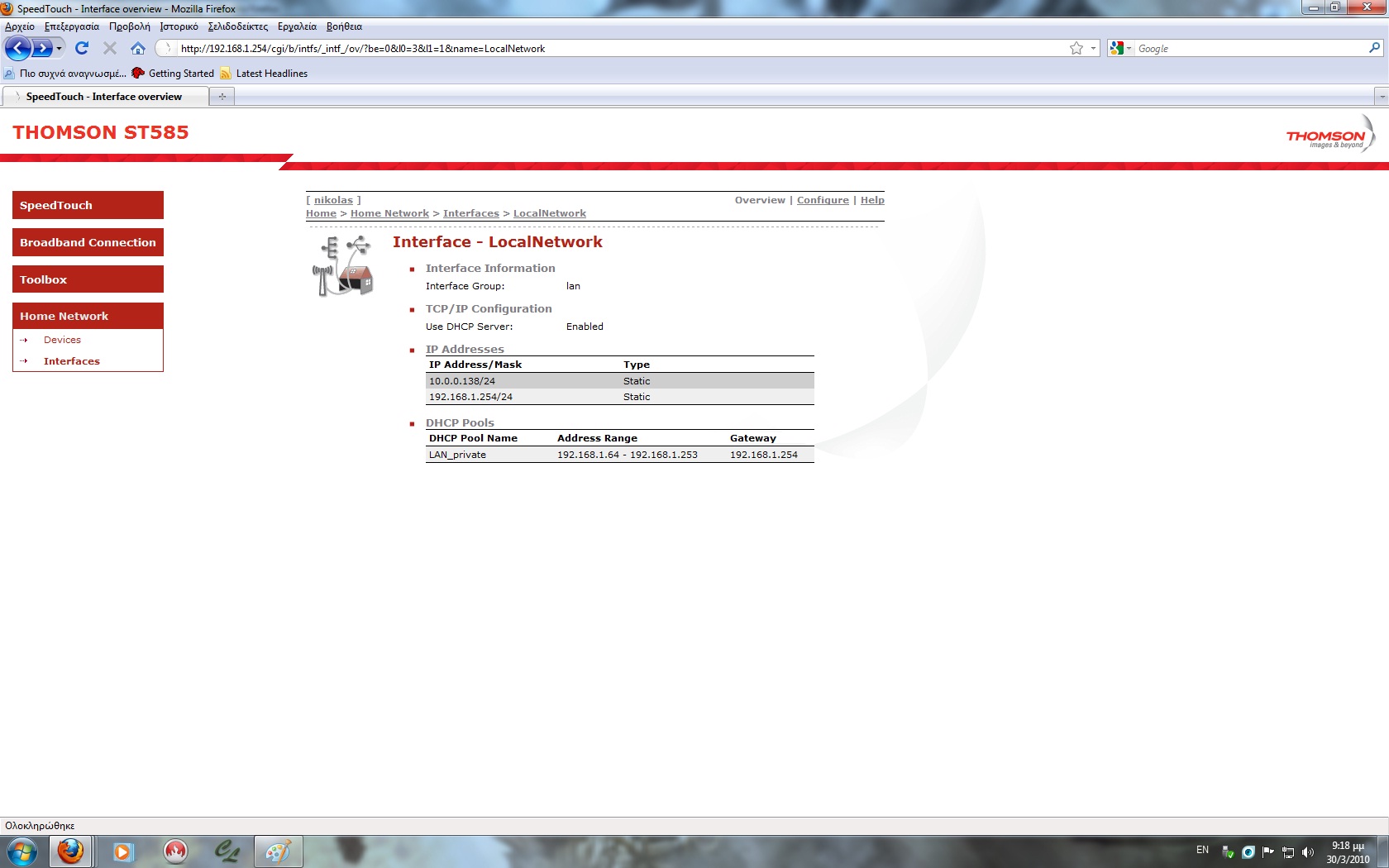Click the Interfaces breadcrumb link
The width and height of the screenshot is (1389, 868).
(471, 213)
